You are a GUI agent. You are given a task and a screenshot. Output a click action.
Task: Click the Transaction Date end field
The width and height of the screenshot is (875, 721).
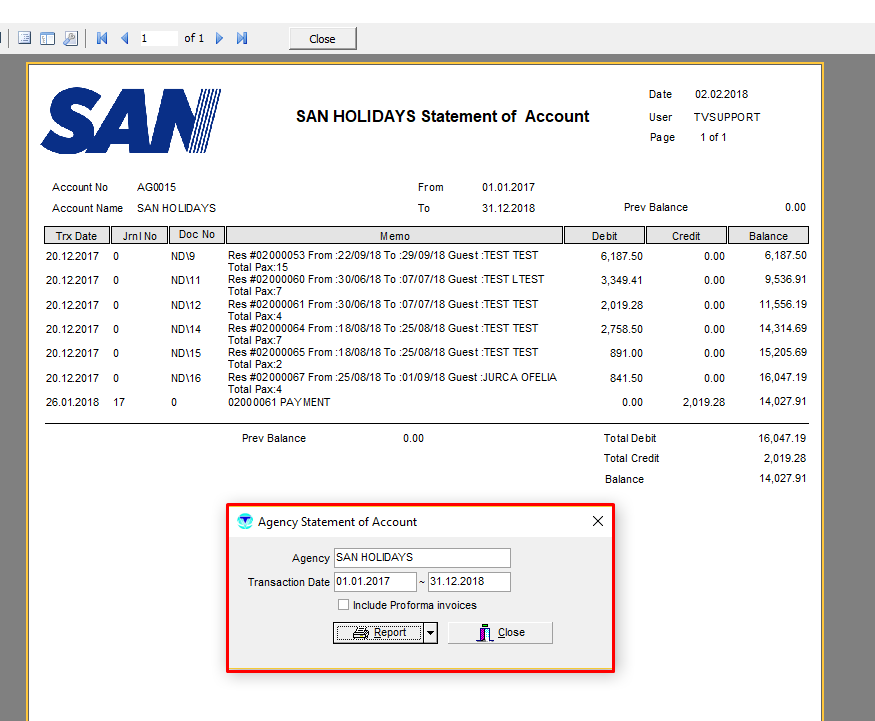pos(469,582)
